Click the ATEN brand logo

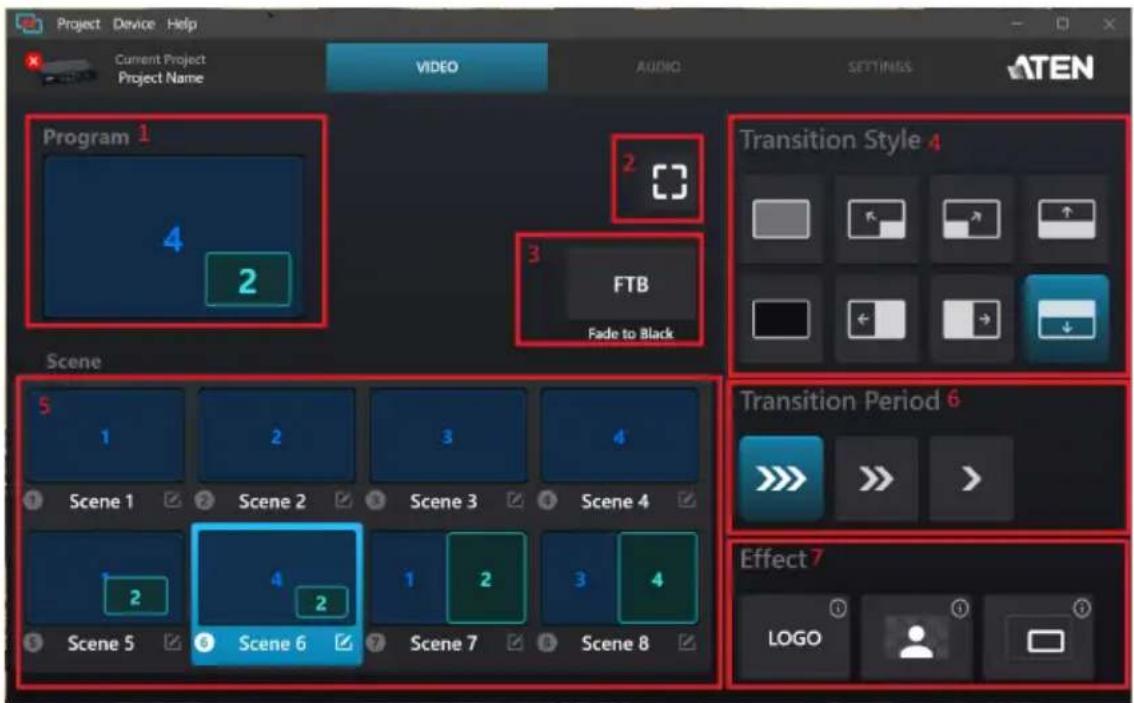tap(1050, 68)
